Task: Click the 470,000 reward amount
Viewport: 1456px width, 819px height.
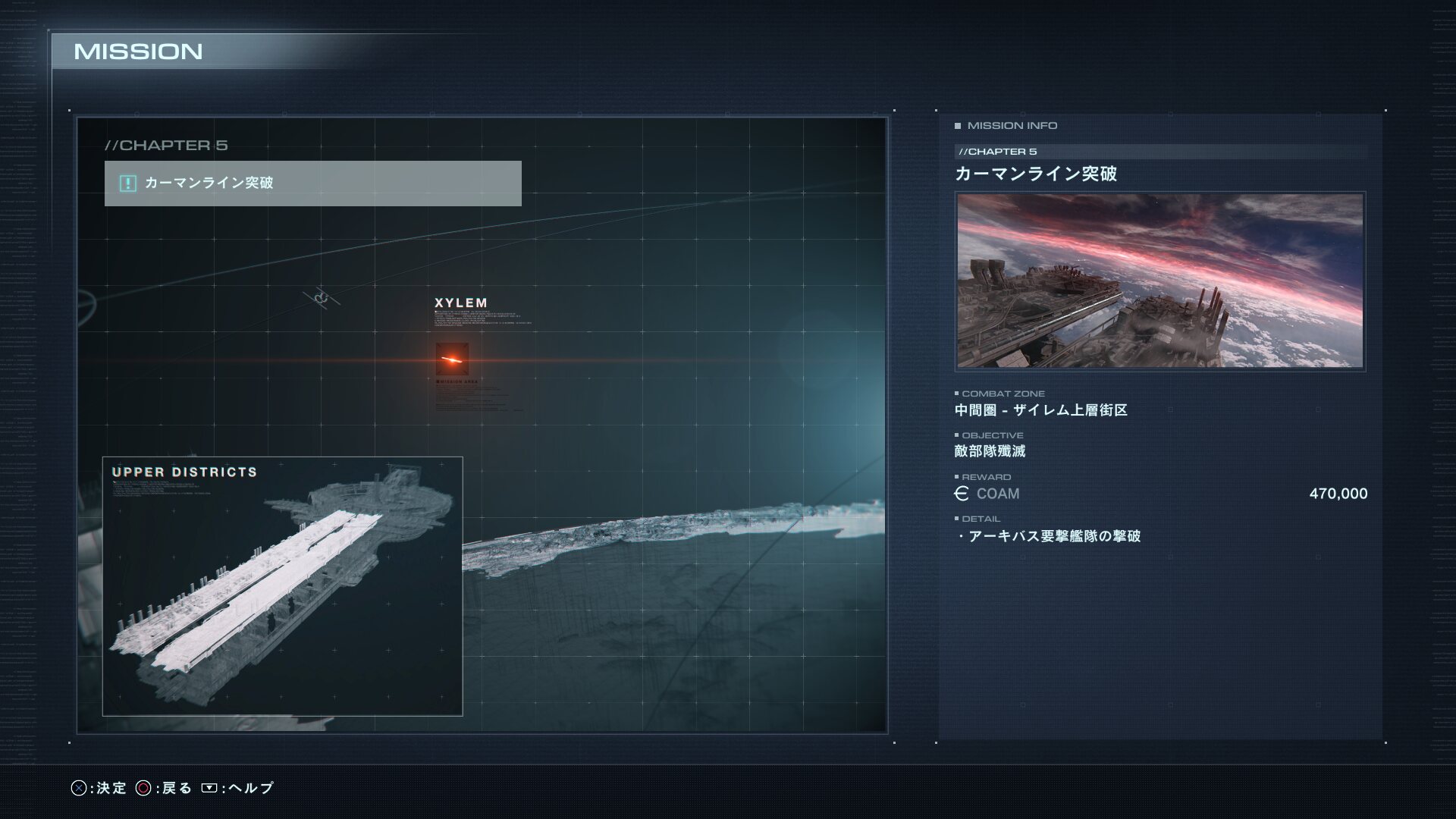Action: click(x=1338, y=494)
